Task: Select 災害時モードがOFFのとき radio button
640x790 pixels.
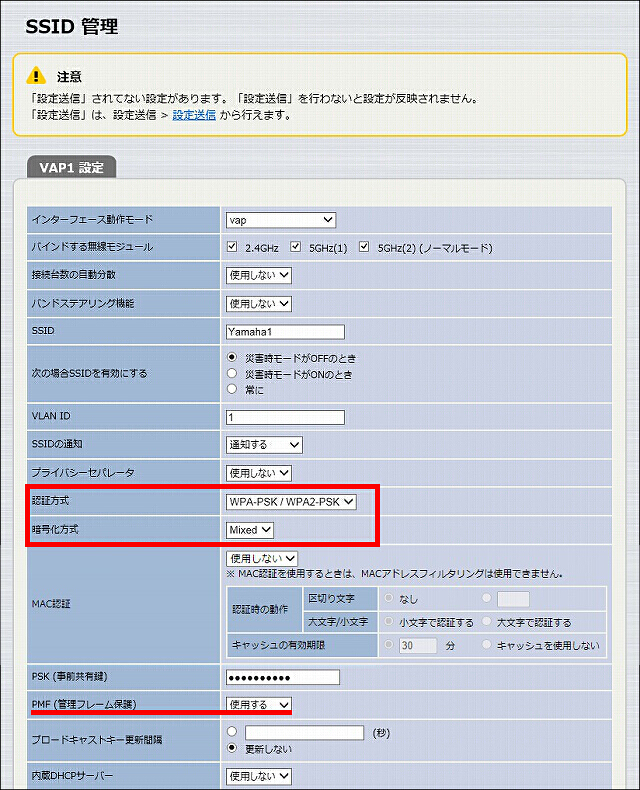Action: point(232,357)
